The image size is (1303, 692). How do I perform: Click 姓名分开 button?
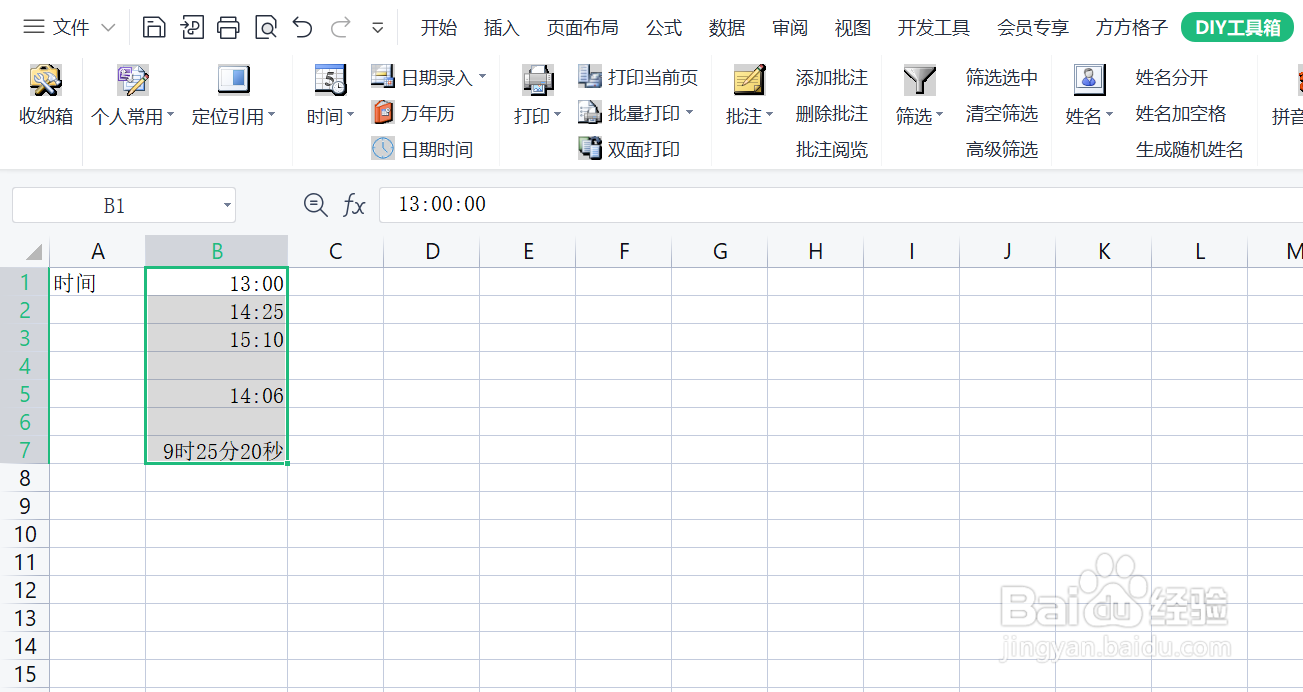[1172, 77]
